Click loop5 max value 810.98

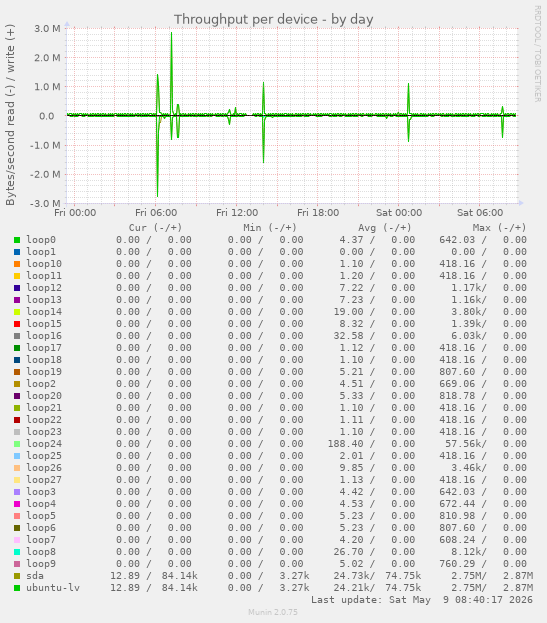(457, 516)
